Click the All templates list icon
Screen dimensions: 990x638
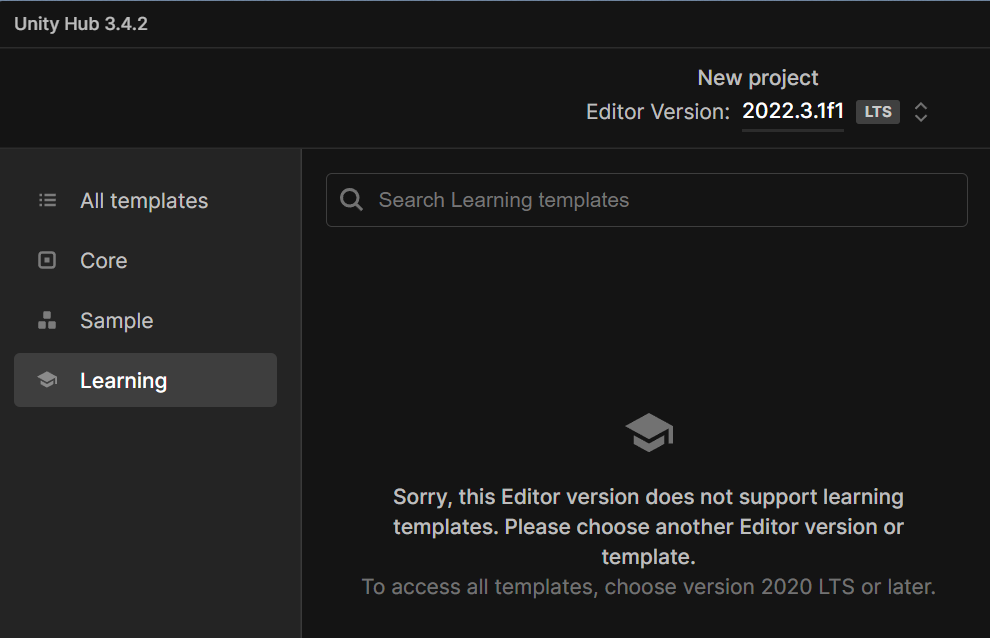point(47,200)
